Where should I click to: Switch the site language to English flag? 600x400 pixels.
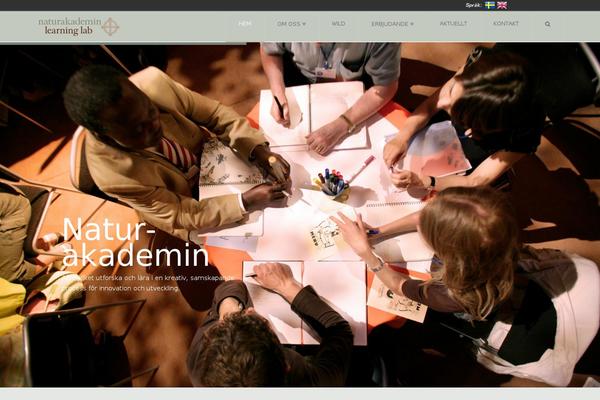pos(502,5)
